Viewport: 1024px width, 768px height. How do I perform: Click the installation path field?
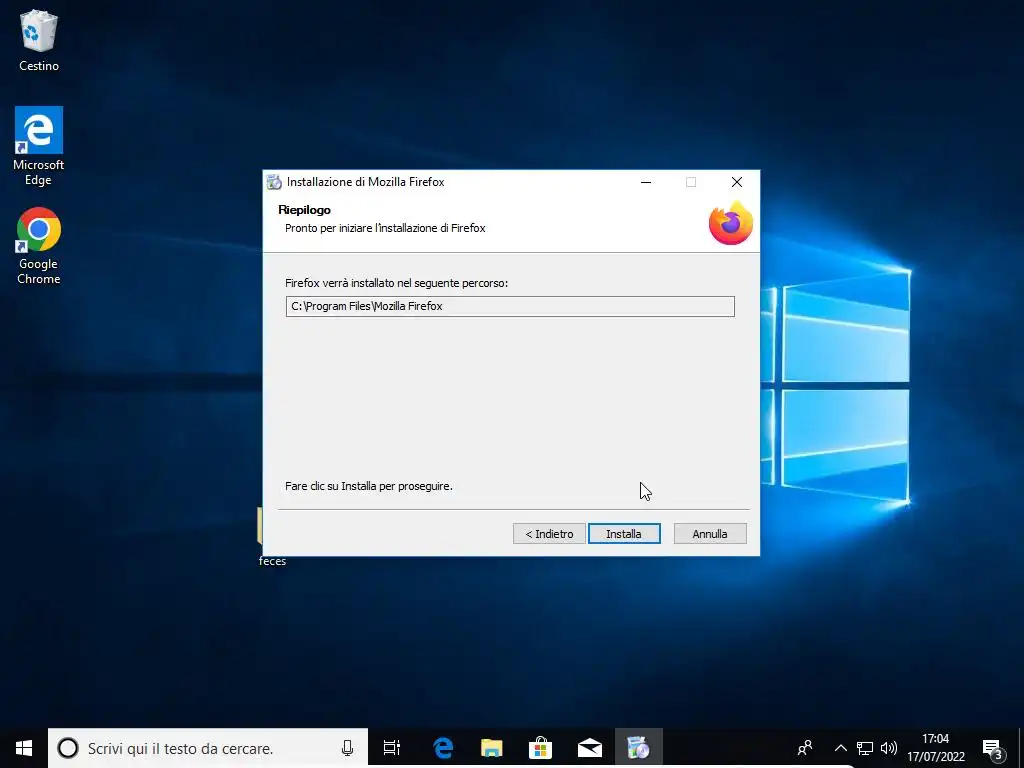tap(510, 306)
